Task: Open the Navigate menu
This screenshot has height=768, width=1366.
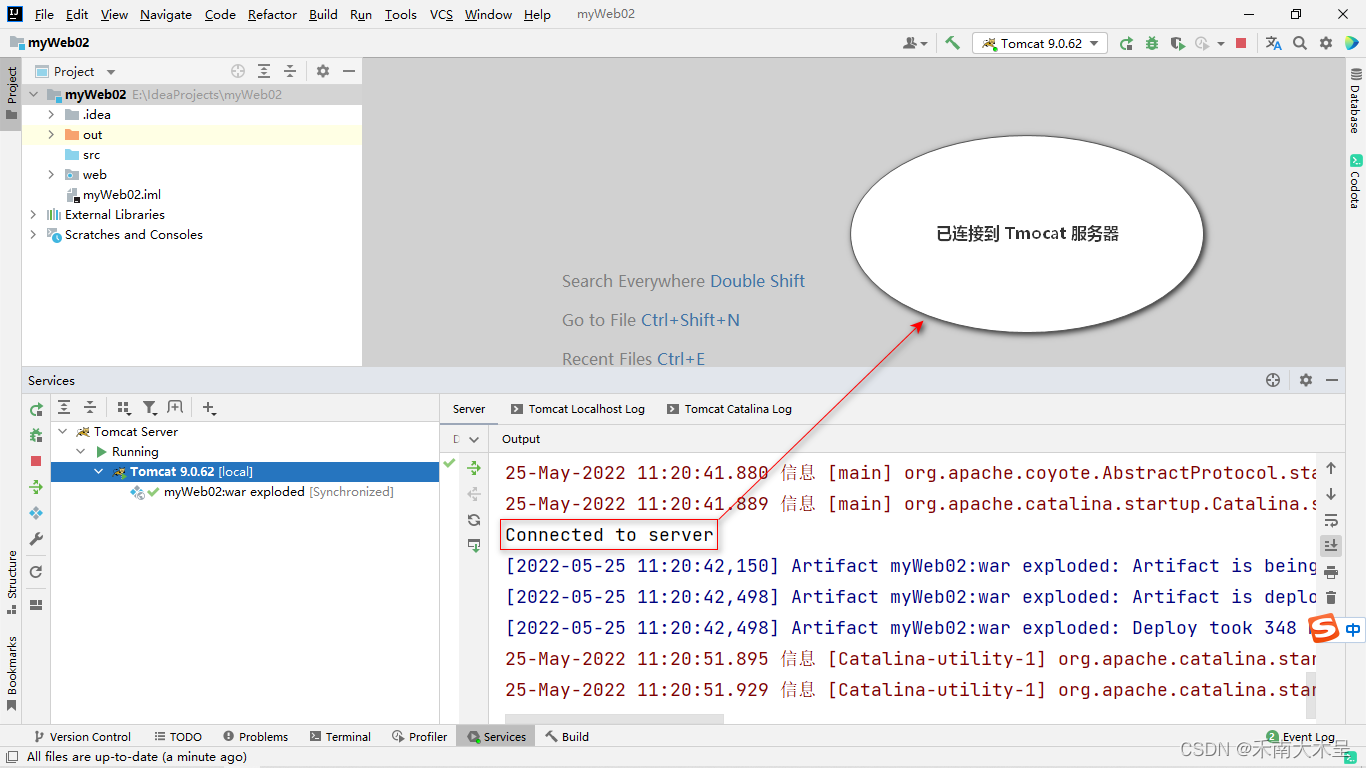Action: click(165, 14)
